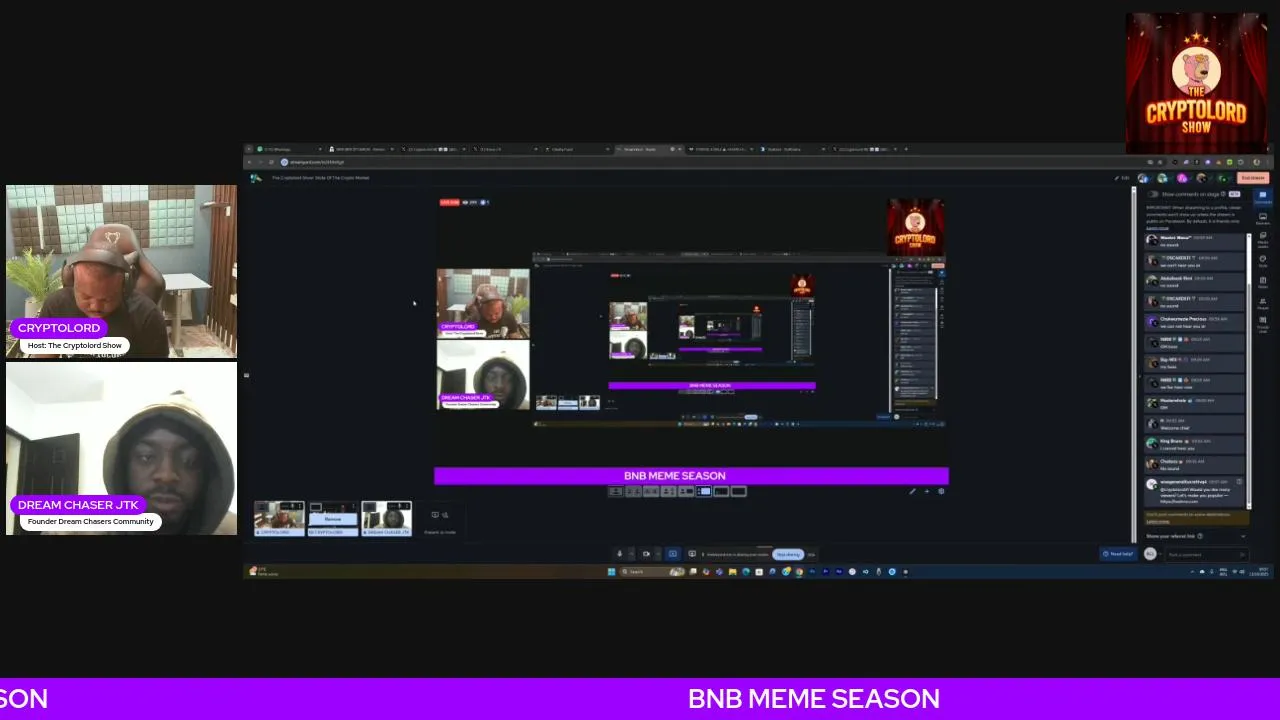Viewport: 1280px width, 720px height.
Task: Click the edit layout pencil icon
Action: [x=912, y=491]
